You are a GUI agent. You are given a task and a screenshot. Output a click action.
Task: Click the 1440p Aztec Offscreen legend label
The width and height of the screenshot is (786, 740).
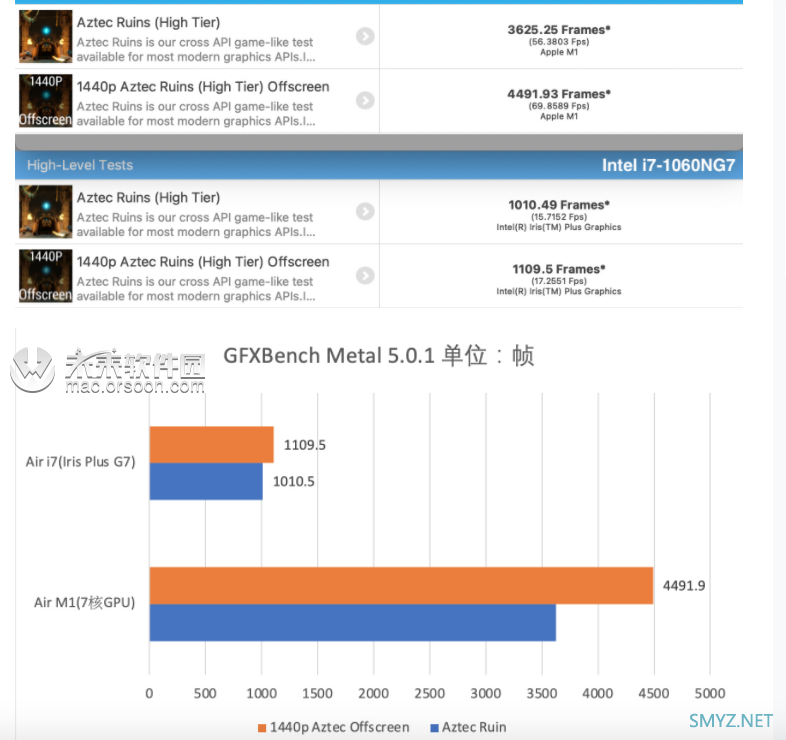339,727
